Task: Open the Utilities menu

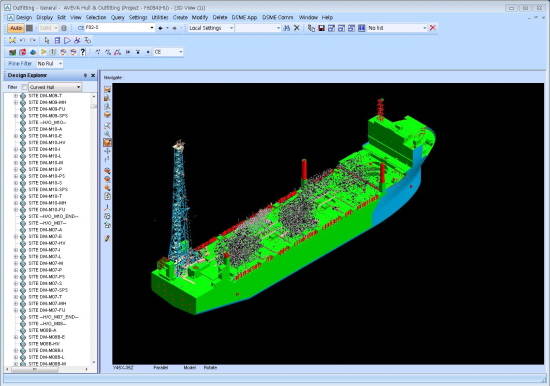Action: 160,17
